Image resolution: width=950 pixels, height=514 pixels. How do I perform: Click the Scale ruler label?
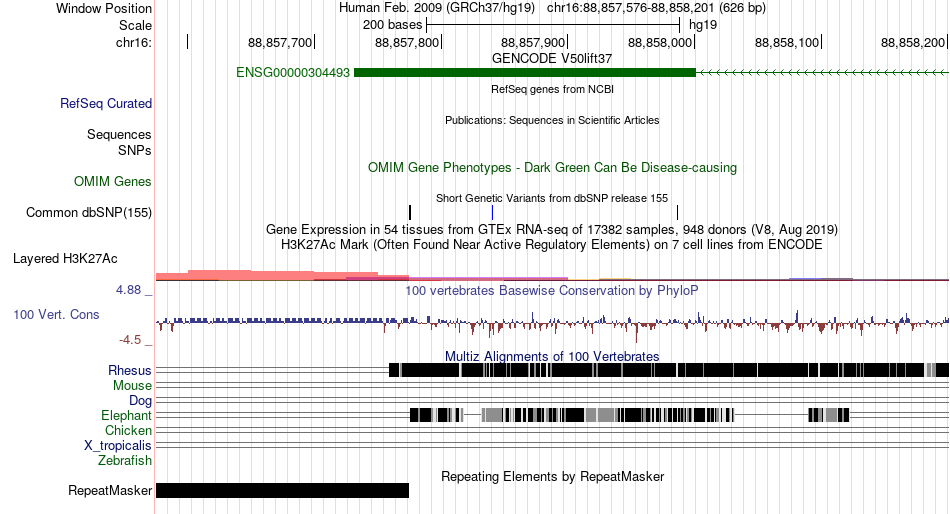(135, 25)
